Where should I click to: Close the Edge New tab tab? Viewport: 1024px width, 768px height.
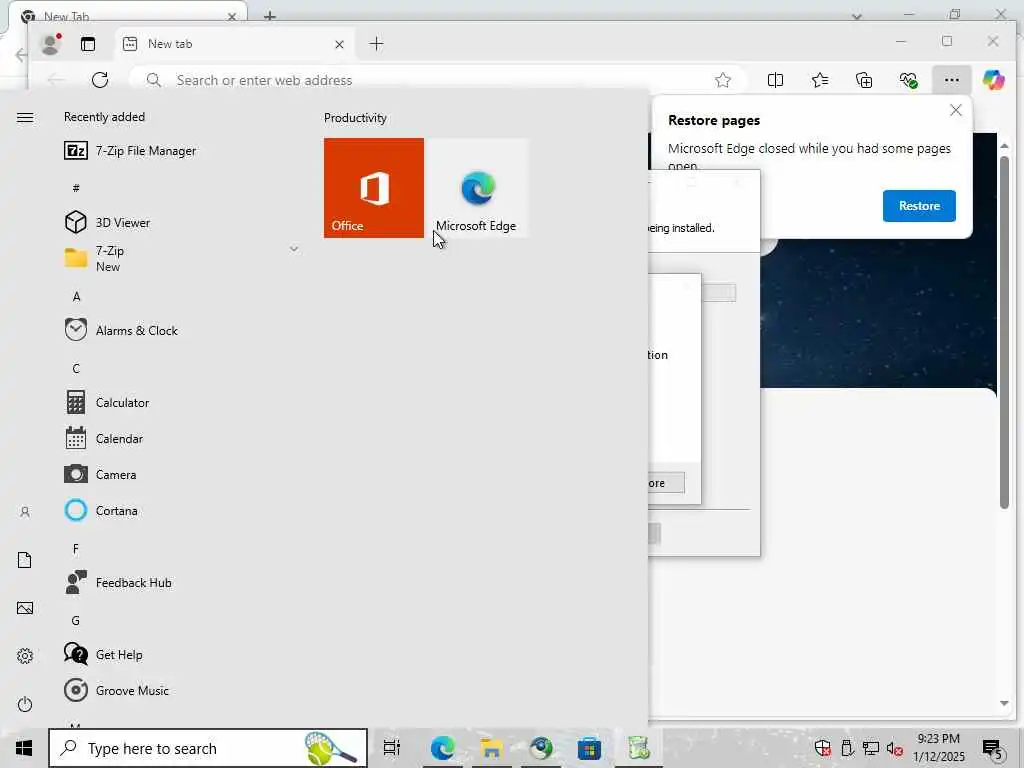[x=339, y=44]
